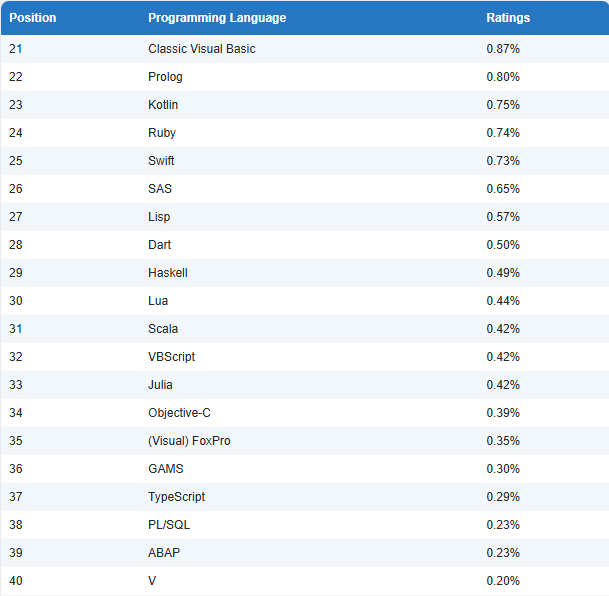609x596 pixels.
Task: Select the 0.74% rating value
Action: click(503, 133)
